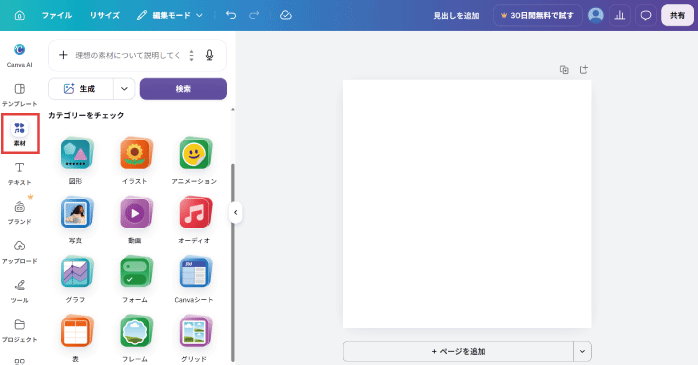The height and width of the screenshot is (365, 698).
Task: Click the 生成 generate button
Action: coord(81,89)
